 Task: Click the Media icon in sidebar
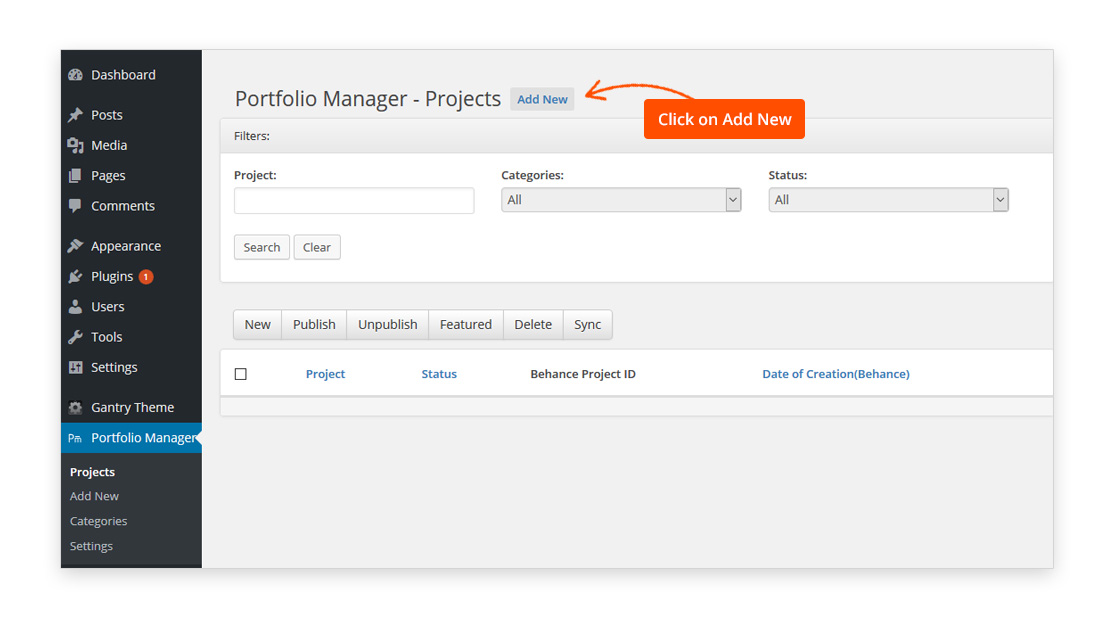75,145
